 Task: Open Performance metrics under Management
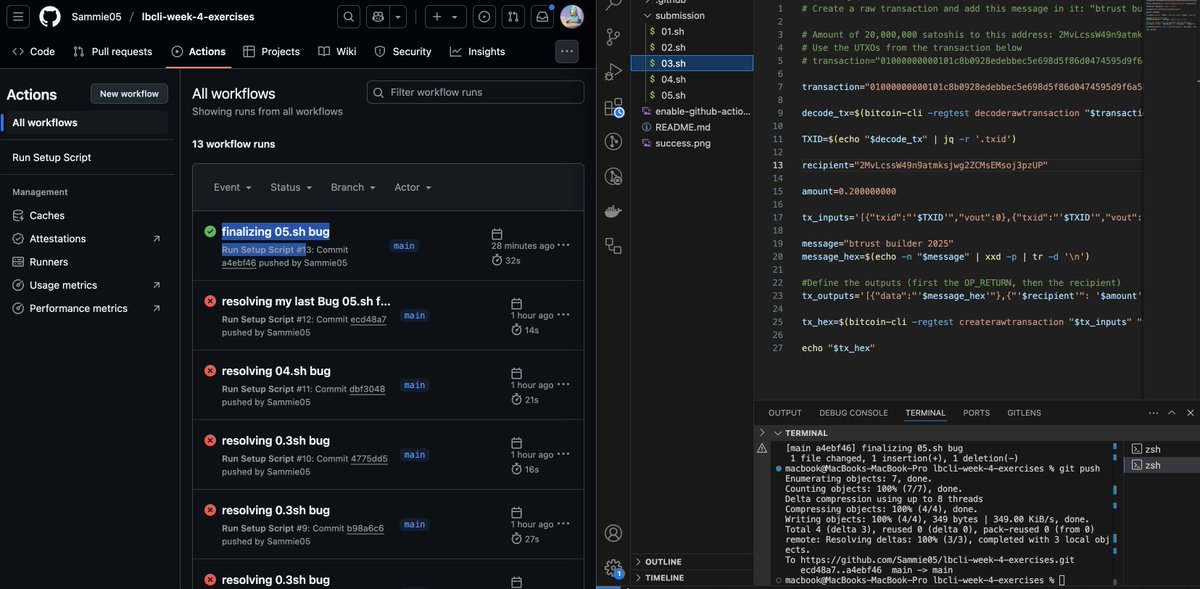pyautogui.click(x=85, y=308)
